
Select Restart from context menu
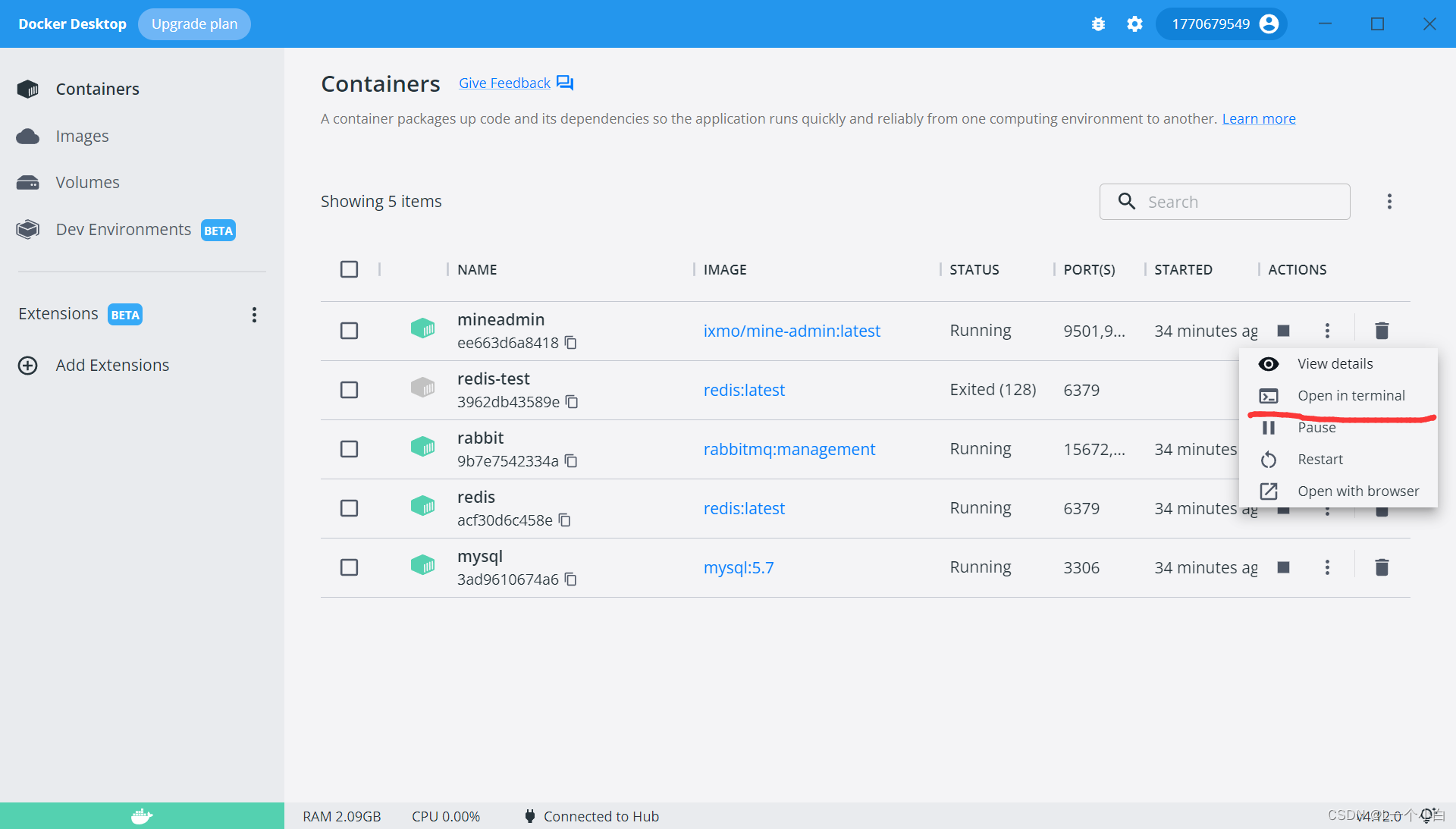[x=1319, y=460]
